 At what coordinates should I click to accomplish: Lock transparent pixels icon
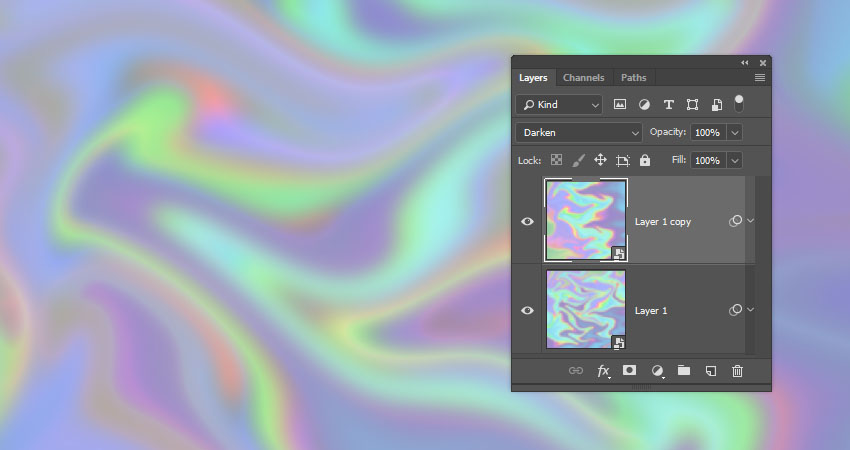pos(556,160)
